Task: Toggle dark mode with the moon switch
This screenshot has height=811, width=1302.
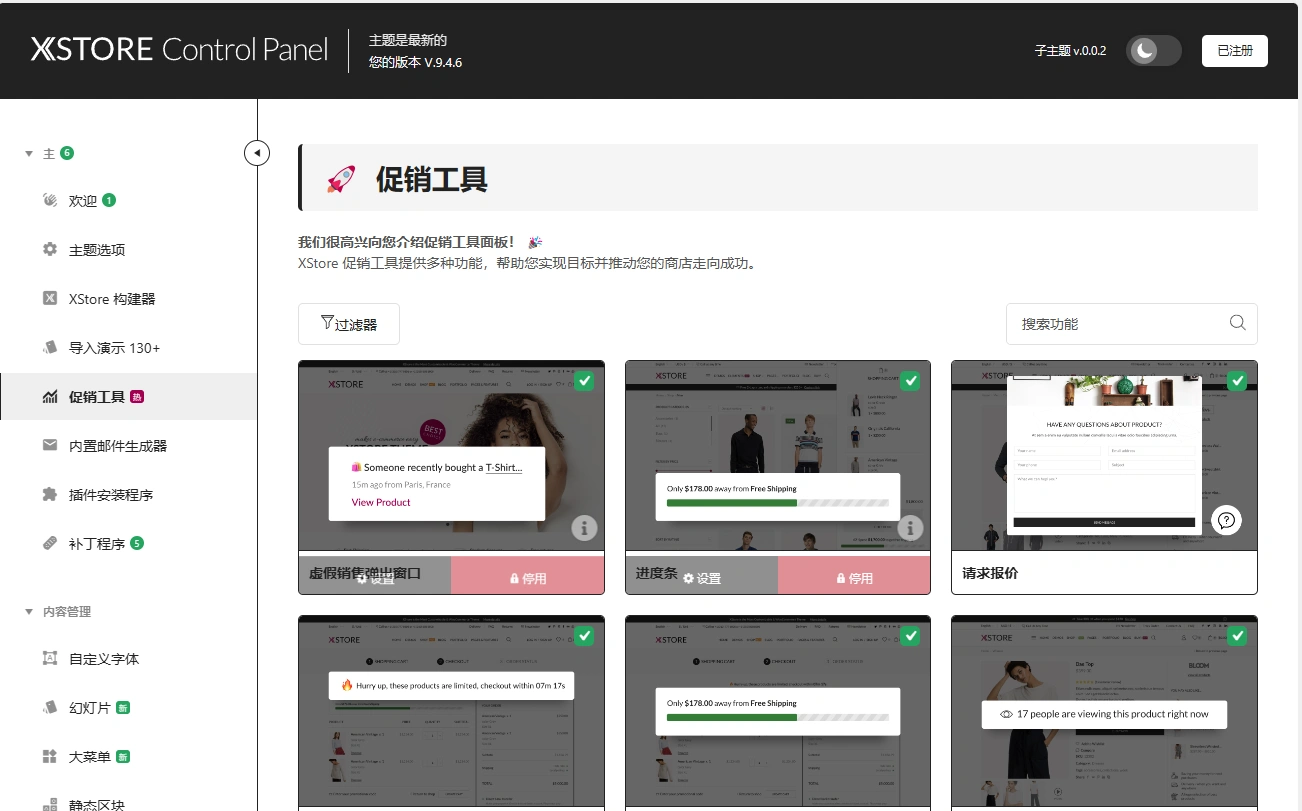Action: pos(1153,50)
